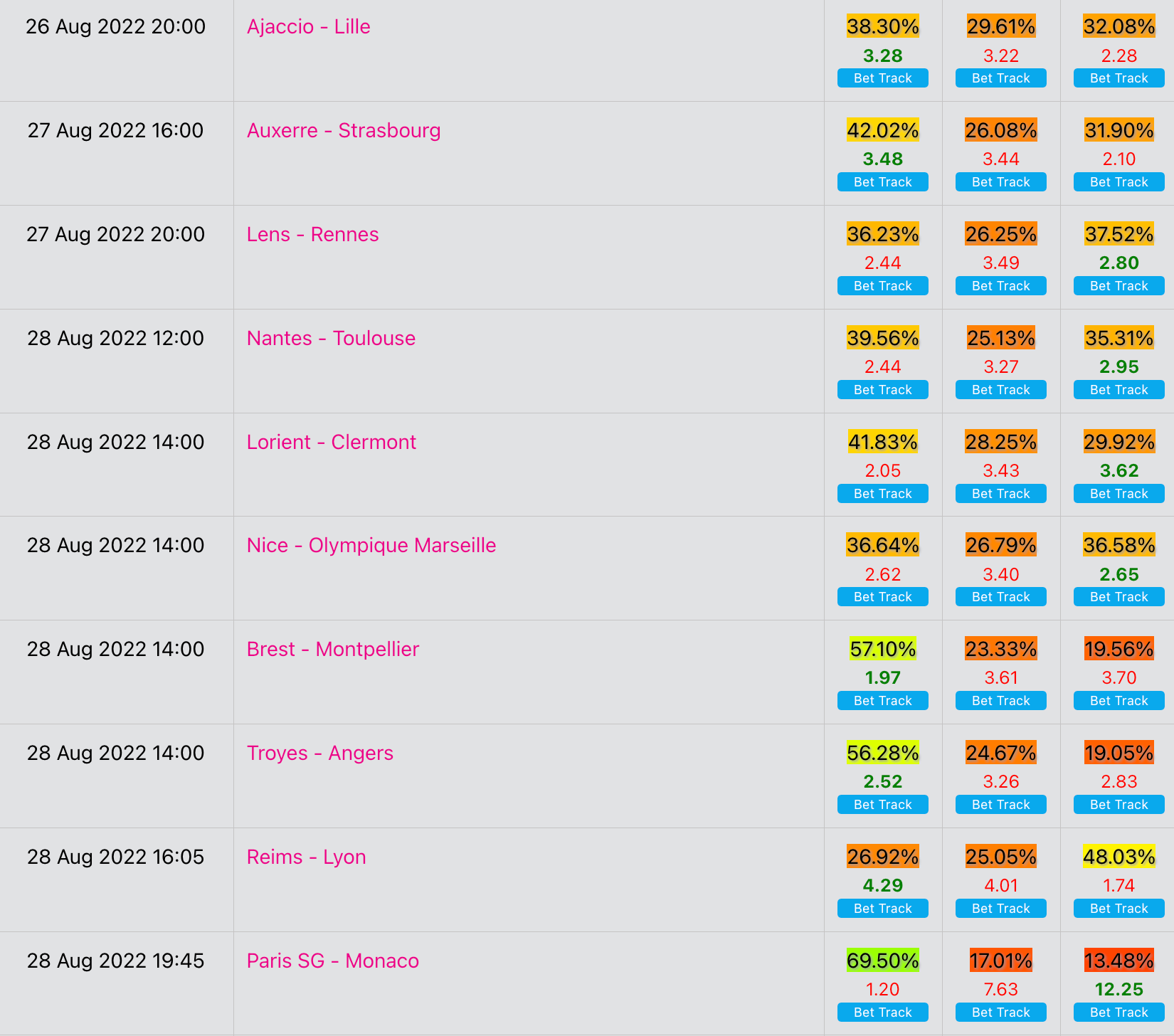Select the 38.30% Ajaccio win probability
Viewport: 1174px width, 1036px height.
[883, 26]
